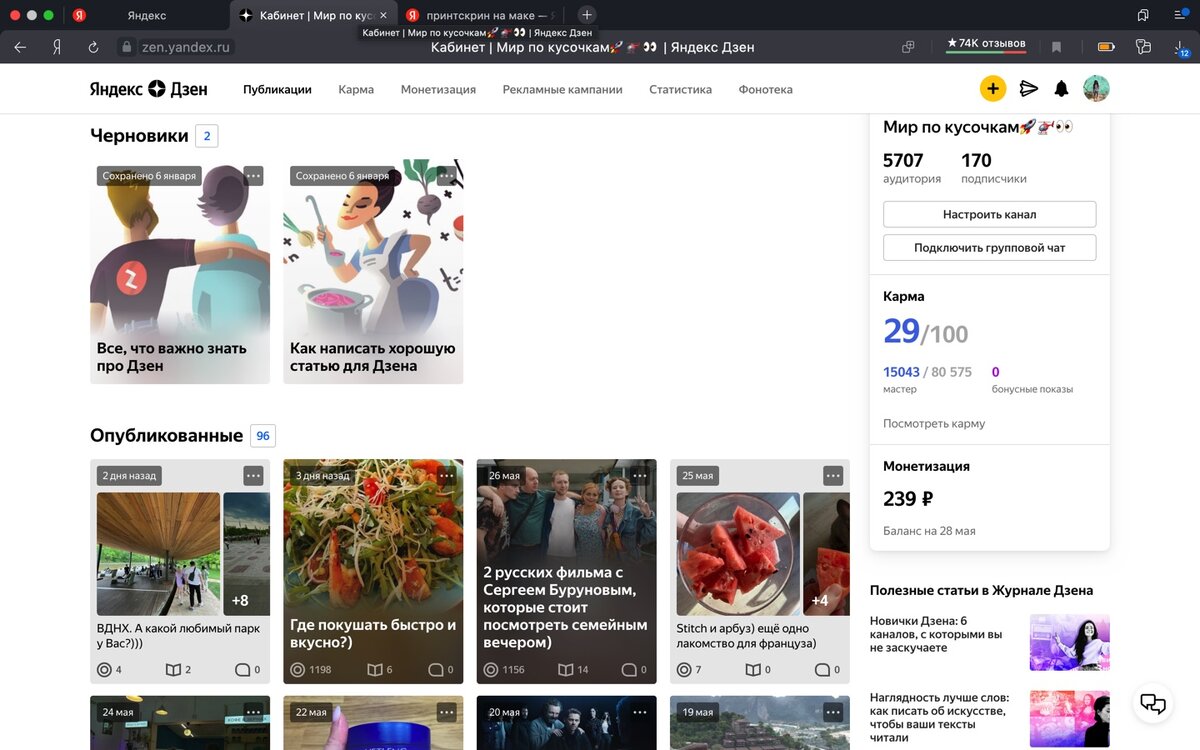The image size is (1200, 750).
Task: Open Новички Дзена: 6 каналов article link
Action: coord(936,634)
